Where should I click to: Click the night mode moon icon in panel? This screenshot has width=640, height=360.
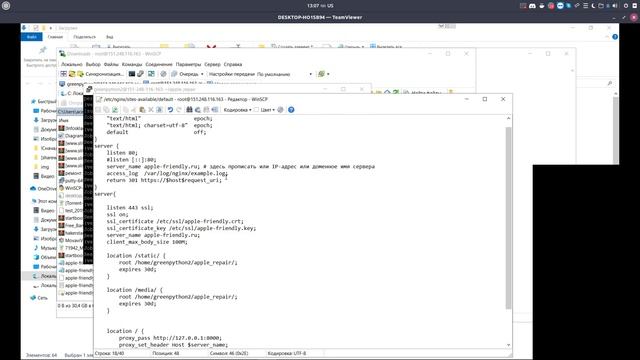[593, 6]
